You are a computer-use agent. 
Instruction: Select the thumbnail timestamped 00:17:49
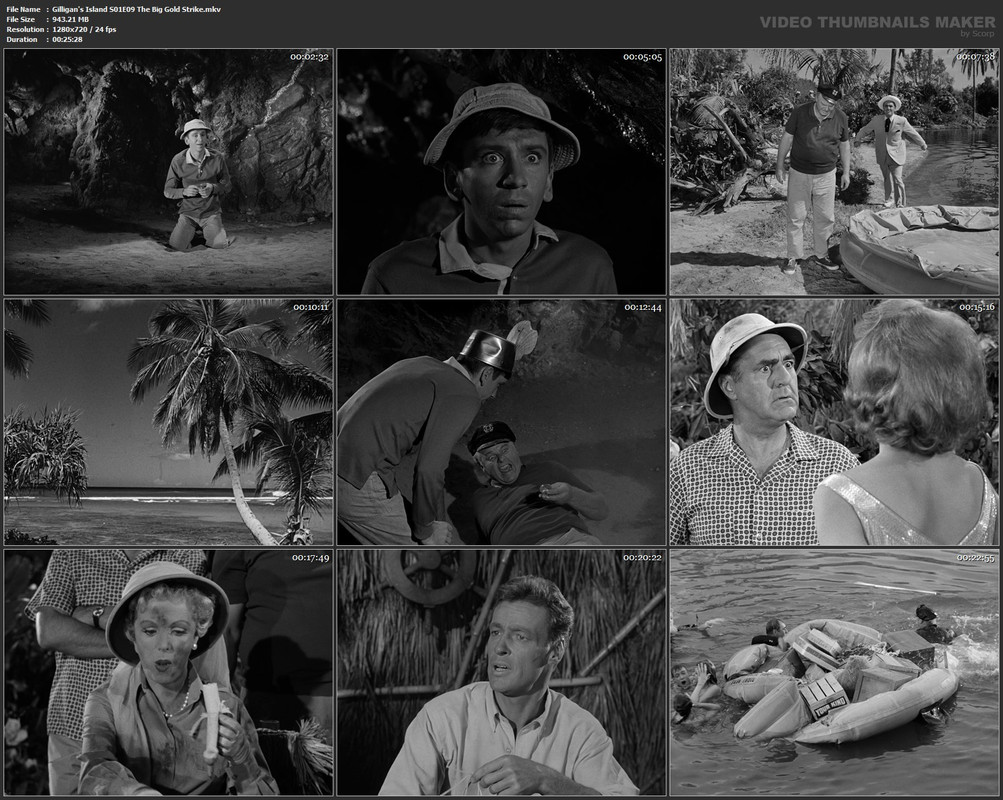pos(168,672)
